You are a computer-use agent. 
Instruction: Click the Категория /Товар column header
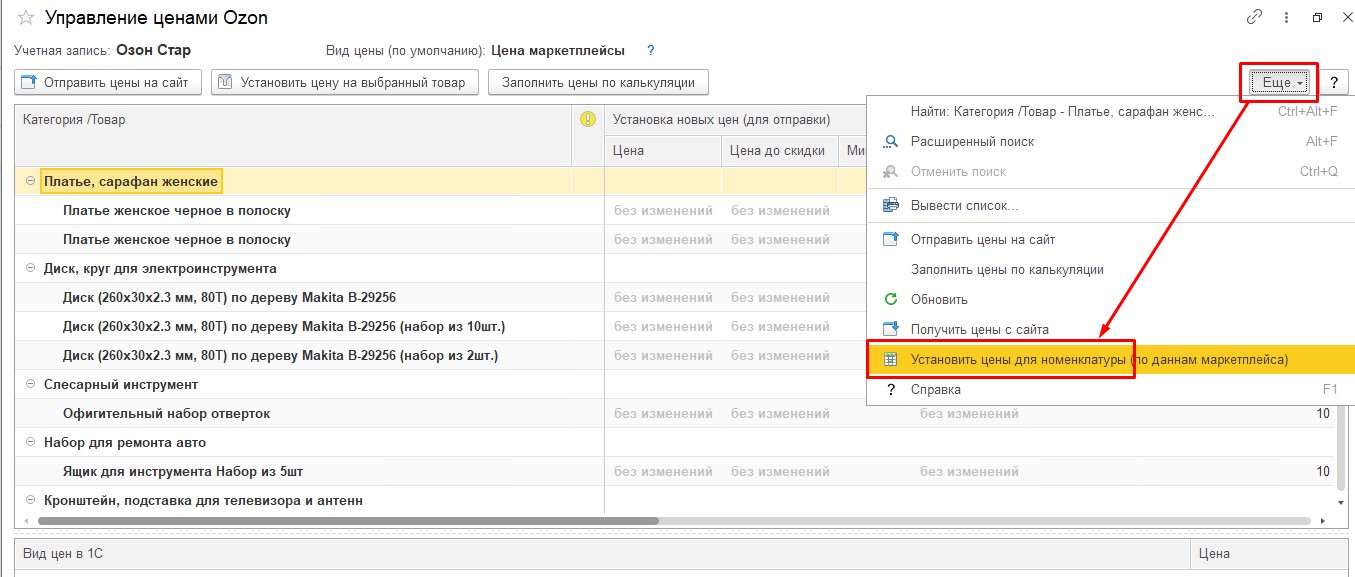pos(292,134)
